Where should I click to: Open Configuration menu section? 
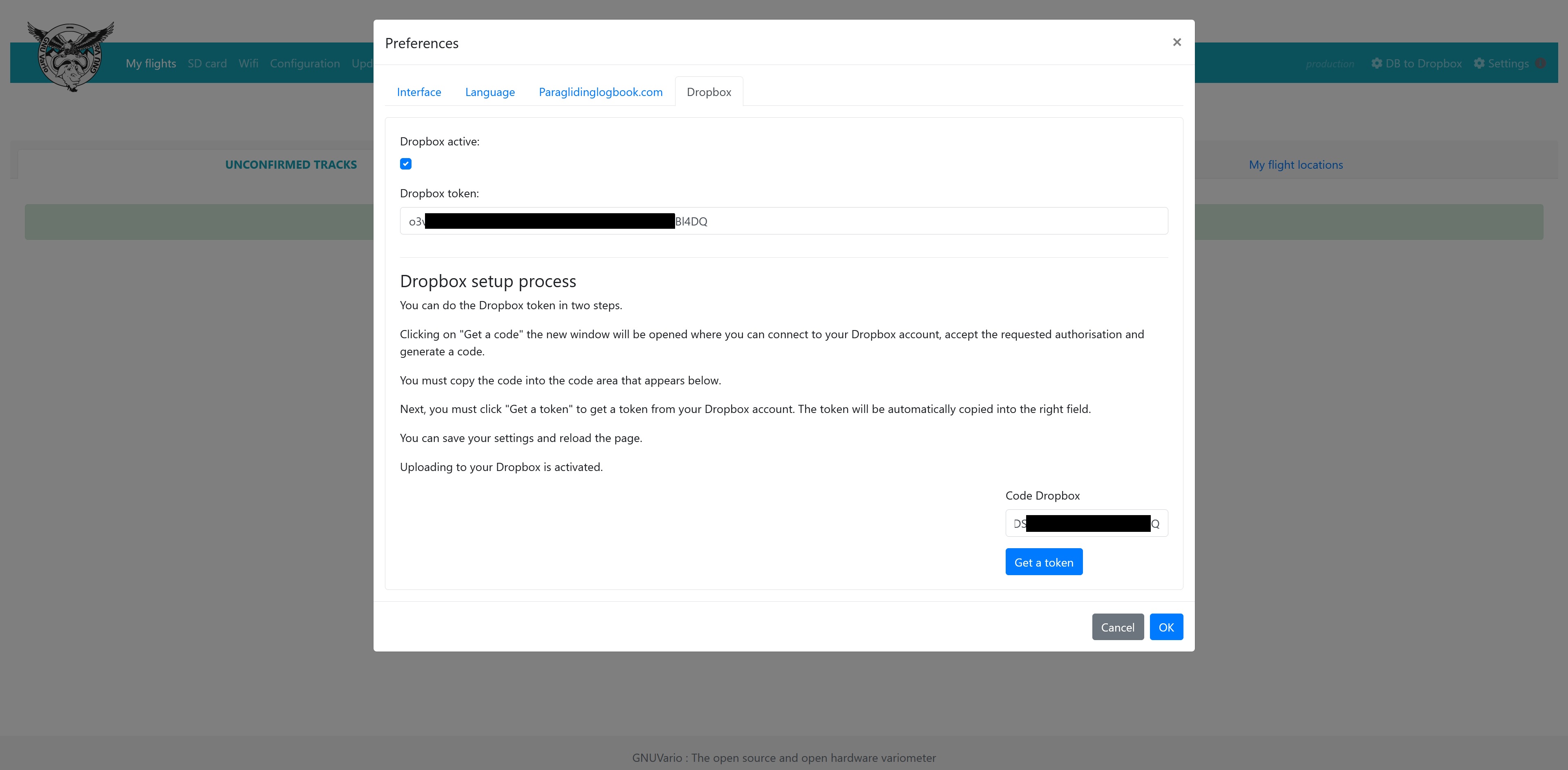[x=304, y=63]
